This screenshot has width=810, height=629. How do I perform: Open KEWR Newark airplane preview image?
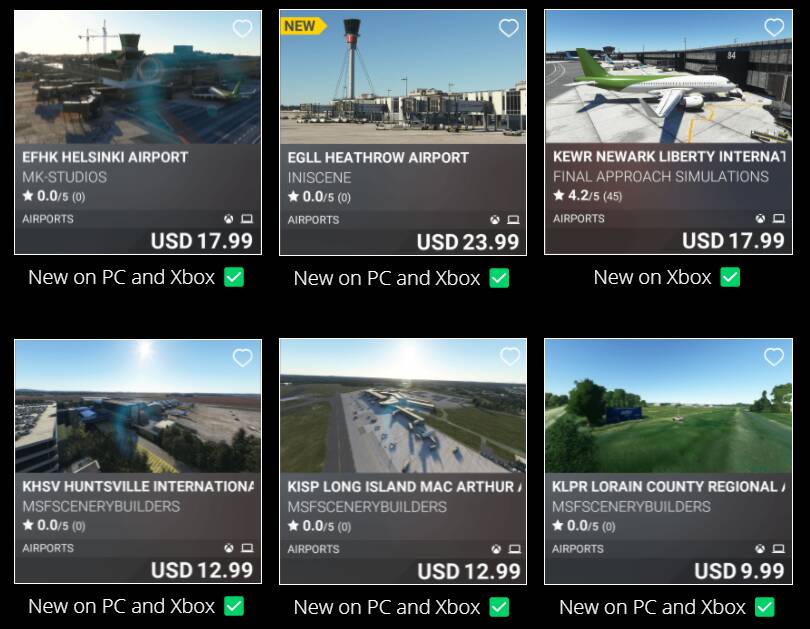coord(668,77)
